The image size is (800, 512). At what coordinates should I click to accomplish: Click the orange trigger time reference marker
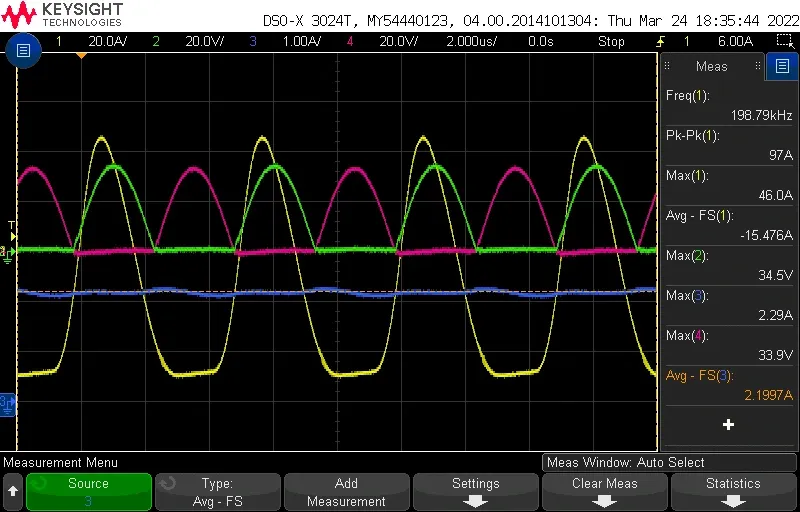pyautogui.click(x=81, y=55)
